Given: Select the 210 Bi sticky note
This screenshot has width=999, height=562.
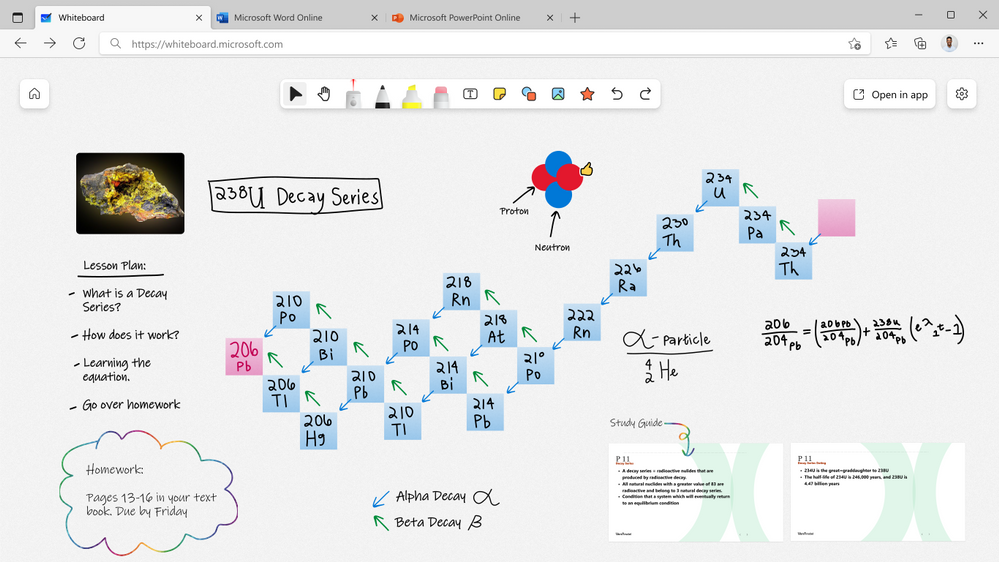Looking at the screenshot, I should (329, 346).
